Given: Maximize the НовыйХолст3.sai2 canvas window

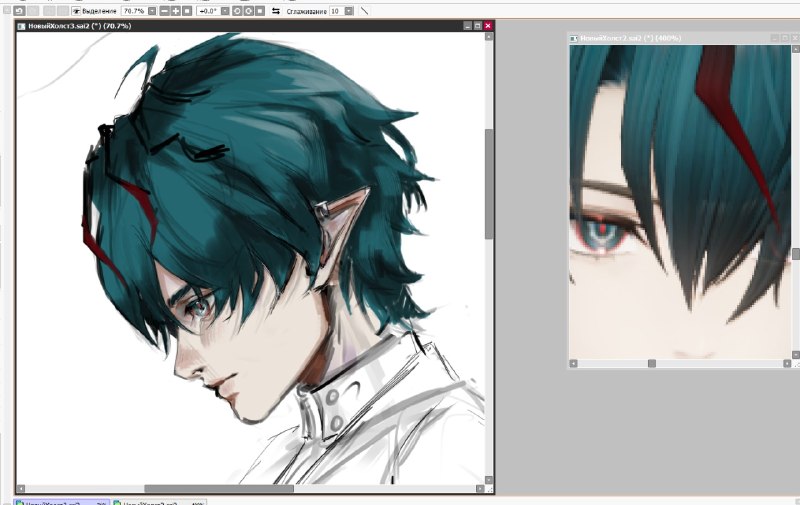Looking at the screenshot, I should point(478,26).
